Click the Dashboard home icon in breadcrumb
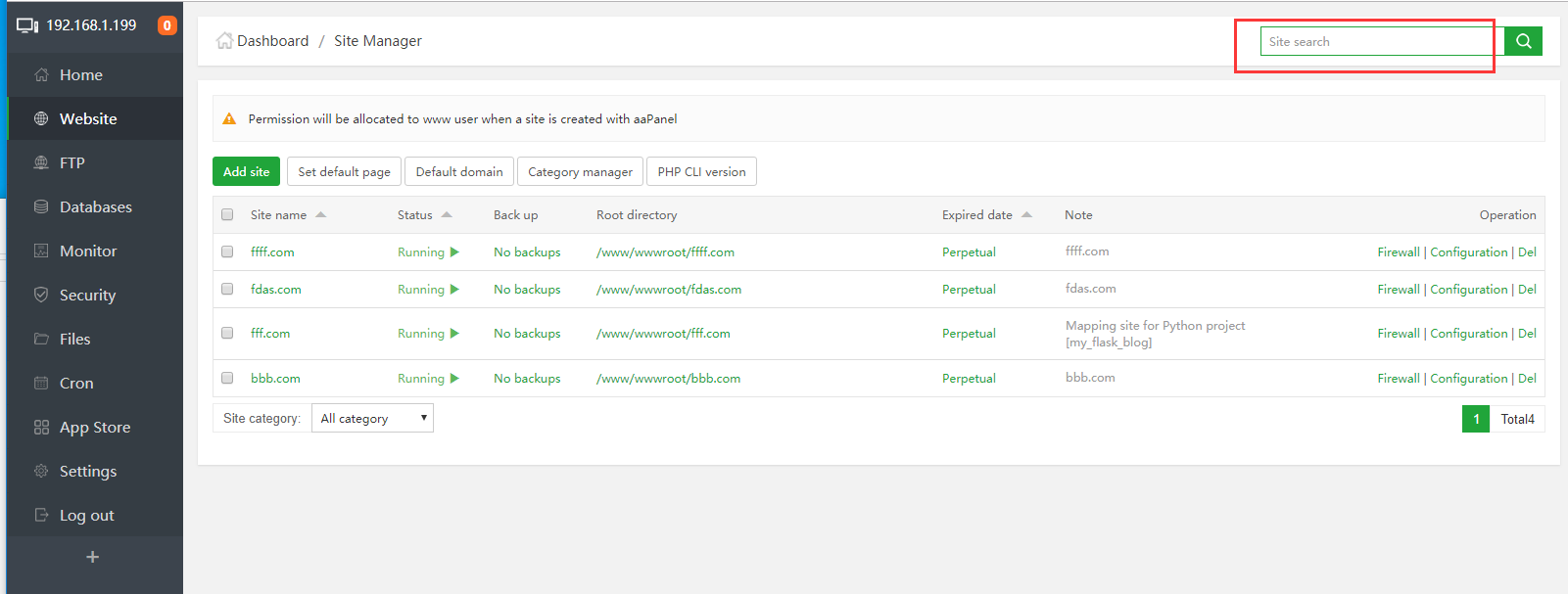Image resolution: width=1568 pixels, height=594 pixels. [x=224, y=41]
